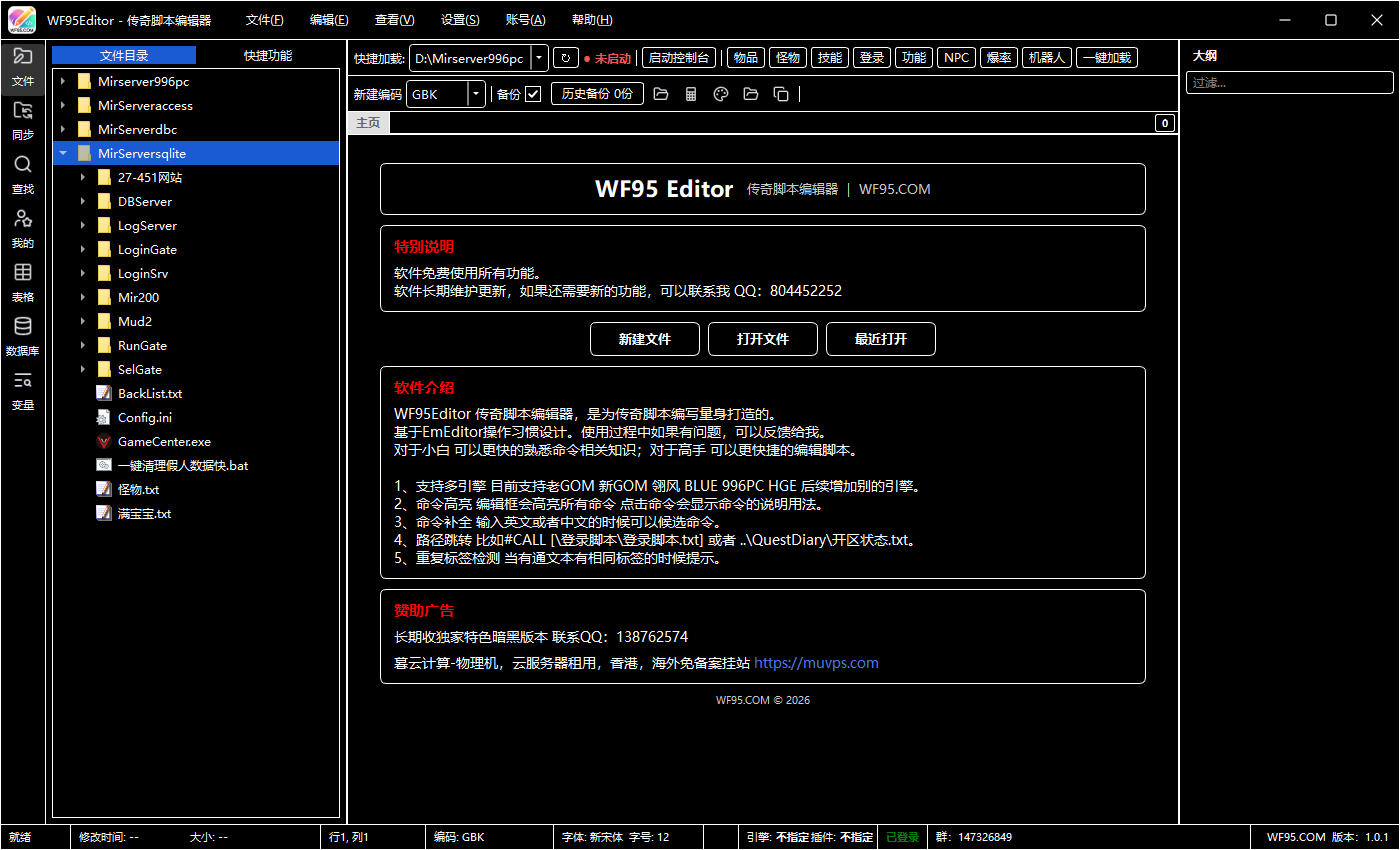Expand the LogServer folder

tap(83, 225)
